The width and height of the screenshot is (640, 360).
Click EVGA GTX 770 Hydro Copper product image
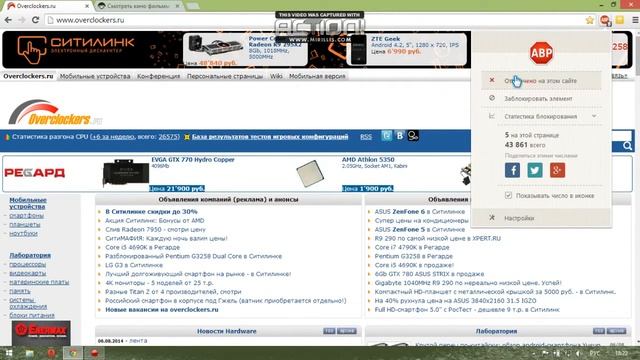pyautogui.click(x=126, y=173)
